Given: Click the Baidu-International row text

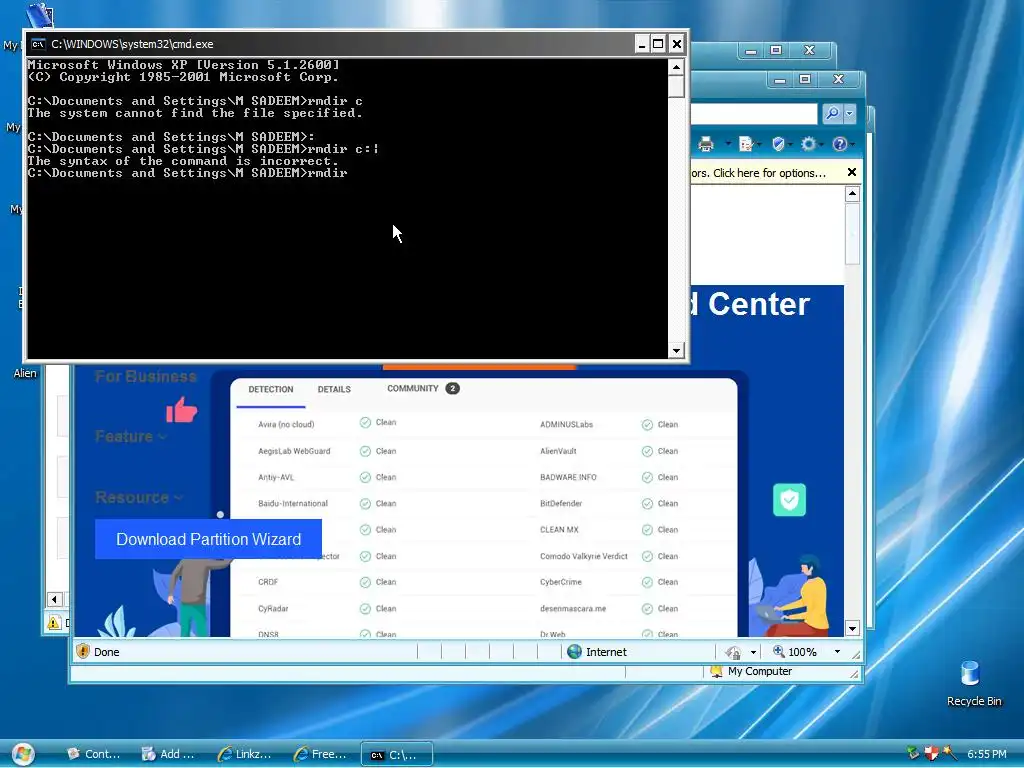Looking at the screenshot, I should (293, 504).
